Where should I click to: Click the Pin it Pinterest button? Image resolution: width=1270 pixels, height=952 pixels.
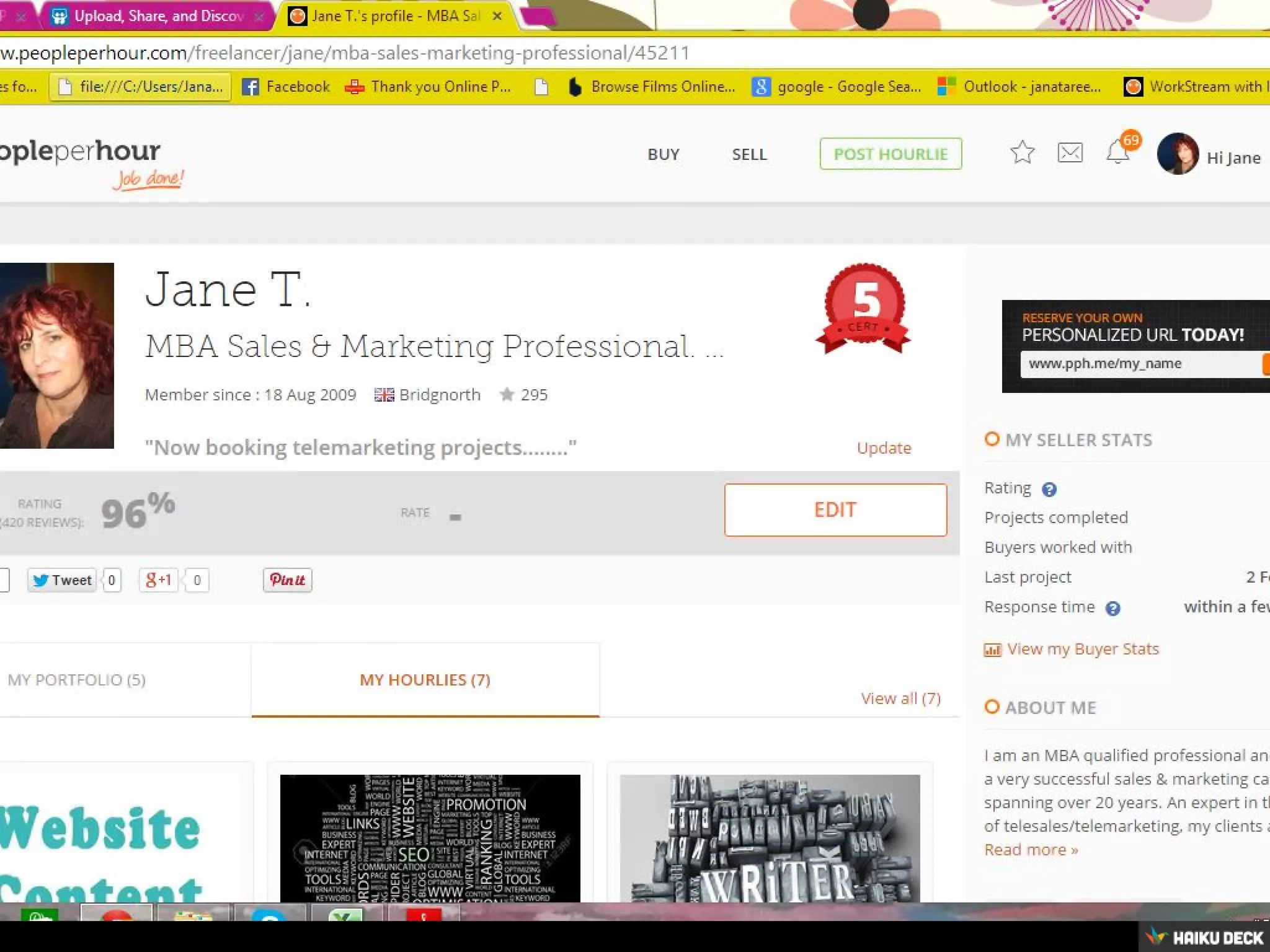point(287,580)
